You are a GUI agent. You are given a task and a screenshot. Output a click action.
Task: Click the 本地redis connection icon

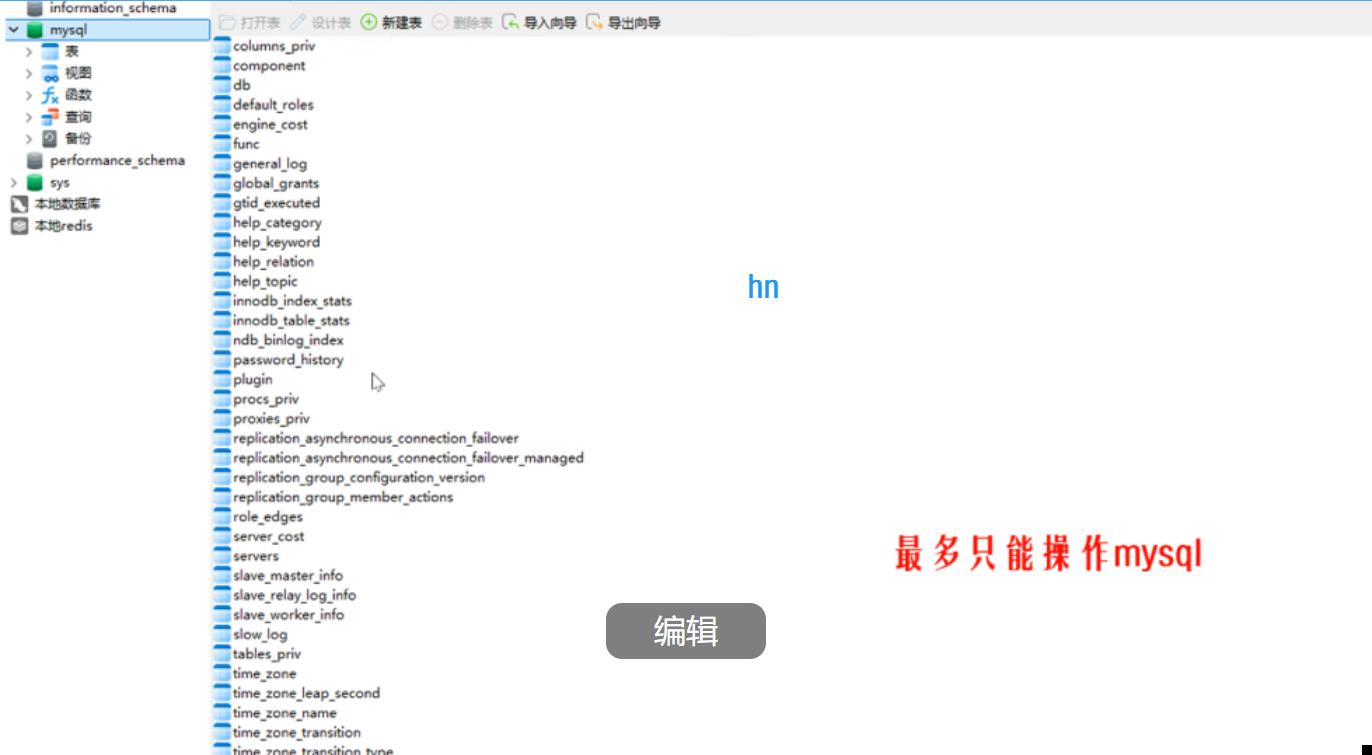pyautogui.click(x=19, y=226)
